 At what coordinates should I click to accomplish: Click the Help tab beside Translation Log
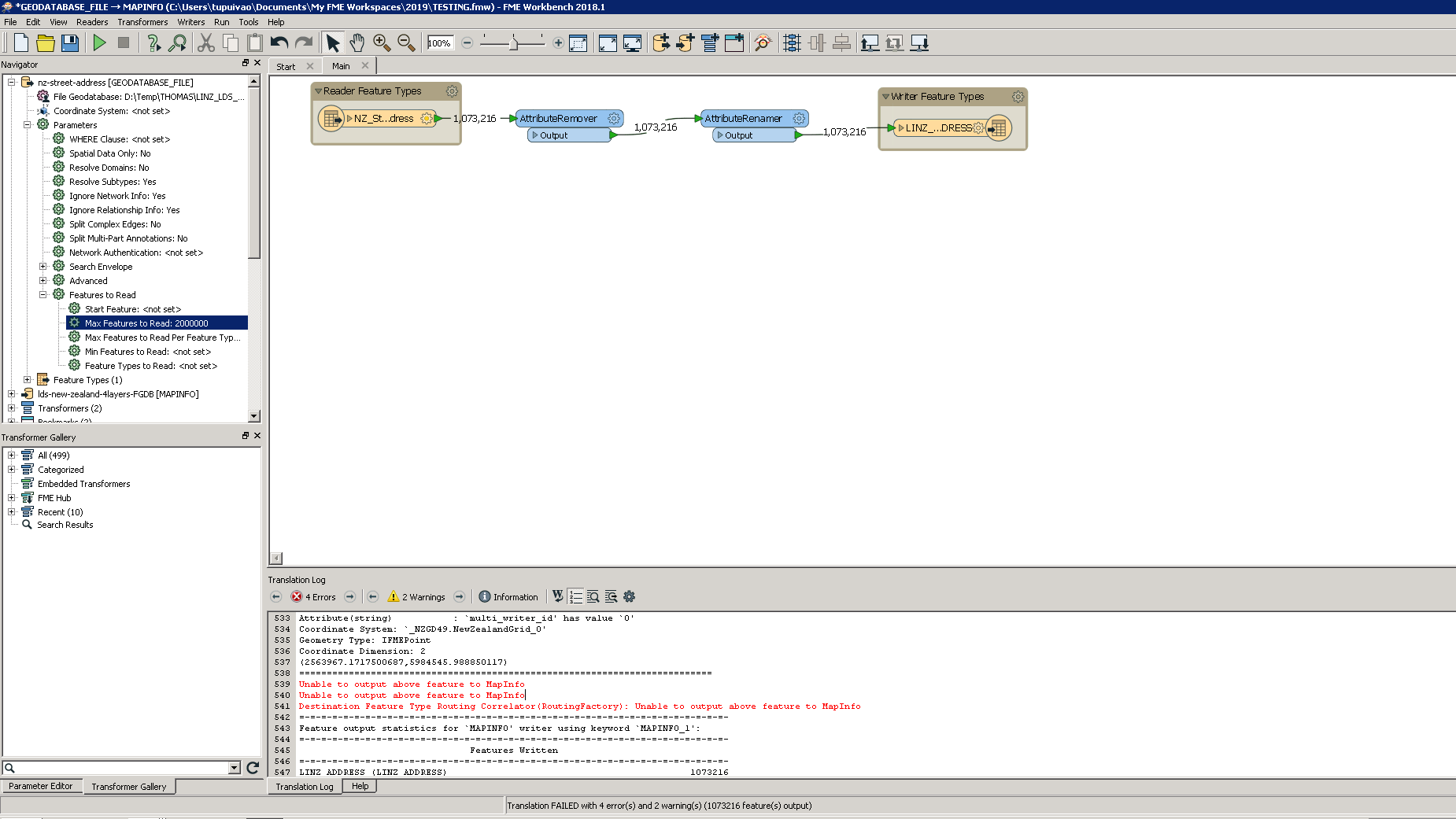pyautogui.click(x=360, y=786)
